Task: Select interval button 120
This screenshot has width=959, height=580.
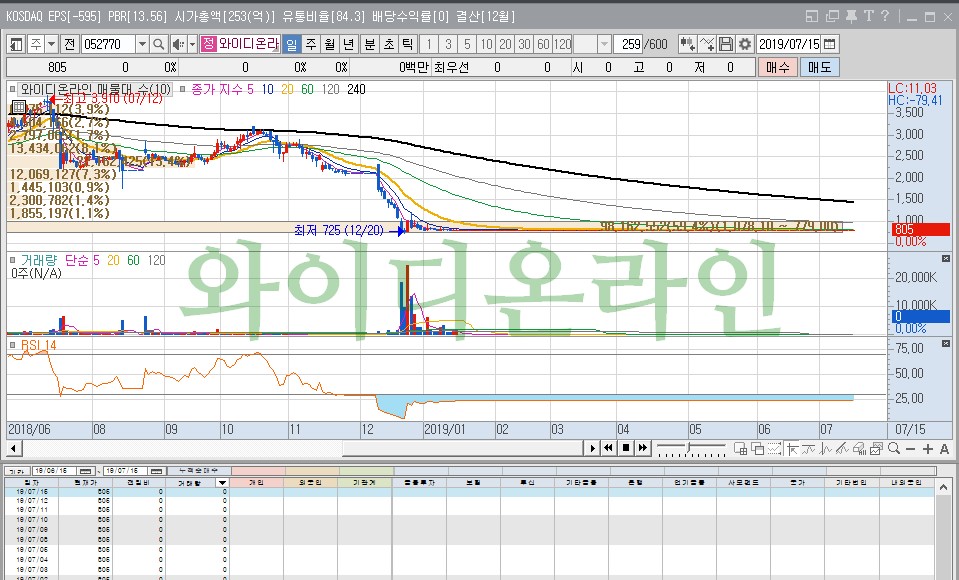Action: click(562, 44)
